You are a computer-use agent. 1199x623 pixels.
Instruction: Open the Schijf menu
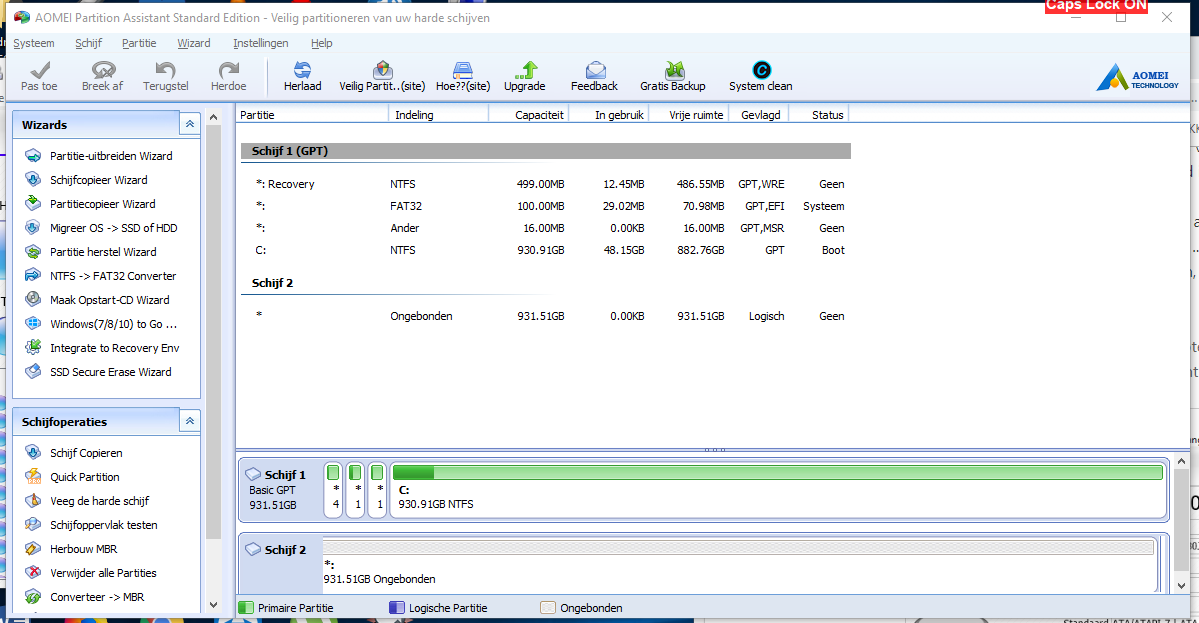(89, 43)
